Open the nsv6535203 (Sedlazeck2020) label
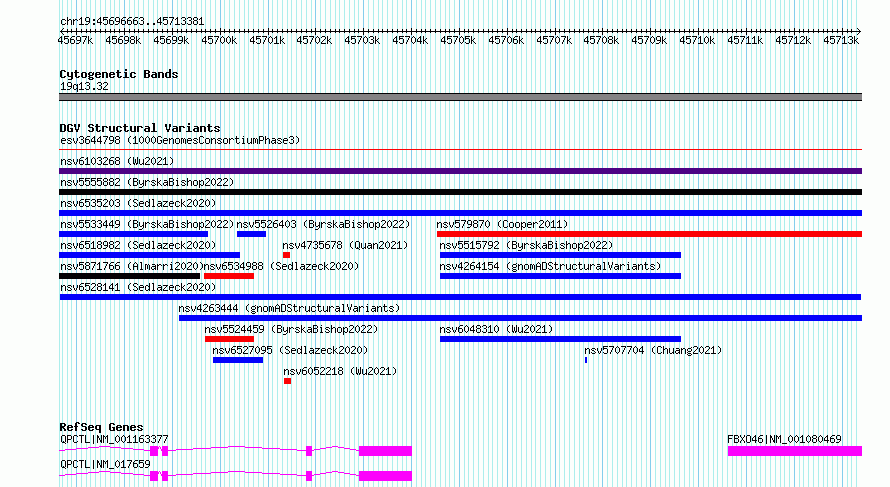The image size is (890, 487). 138,203
